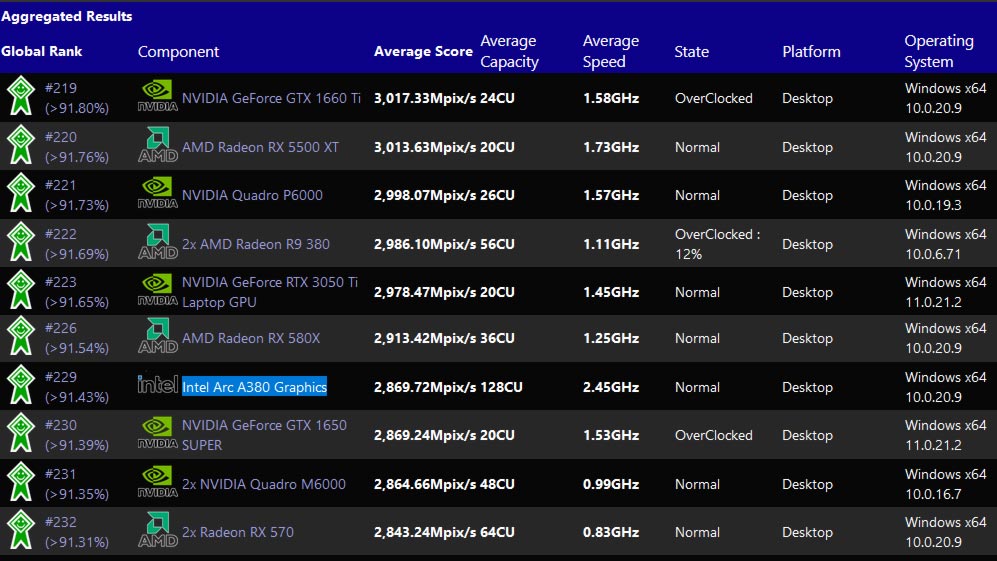Select the 2,864.66Mpix/s 48CU score
Screen dimensions: 997x561
444,484
